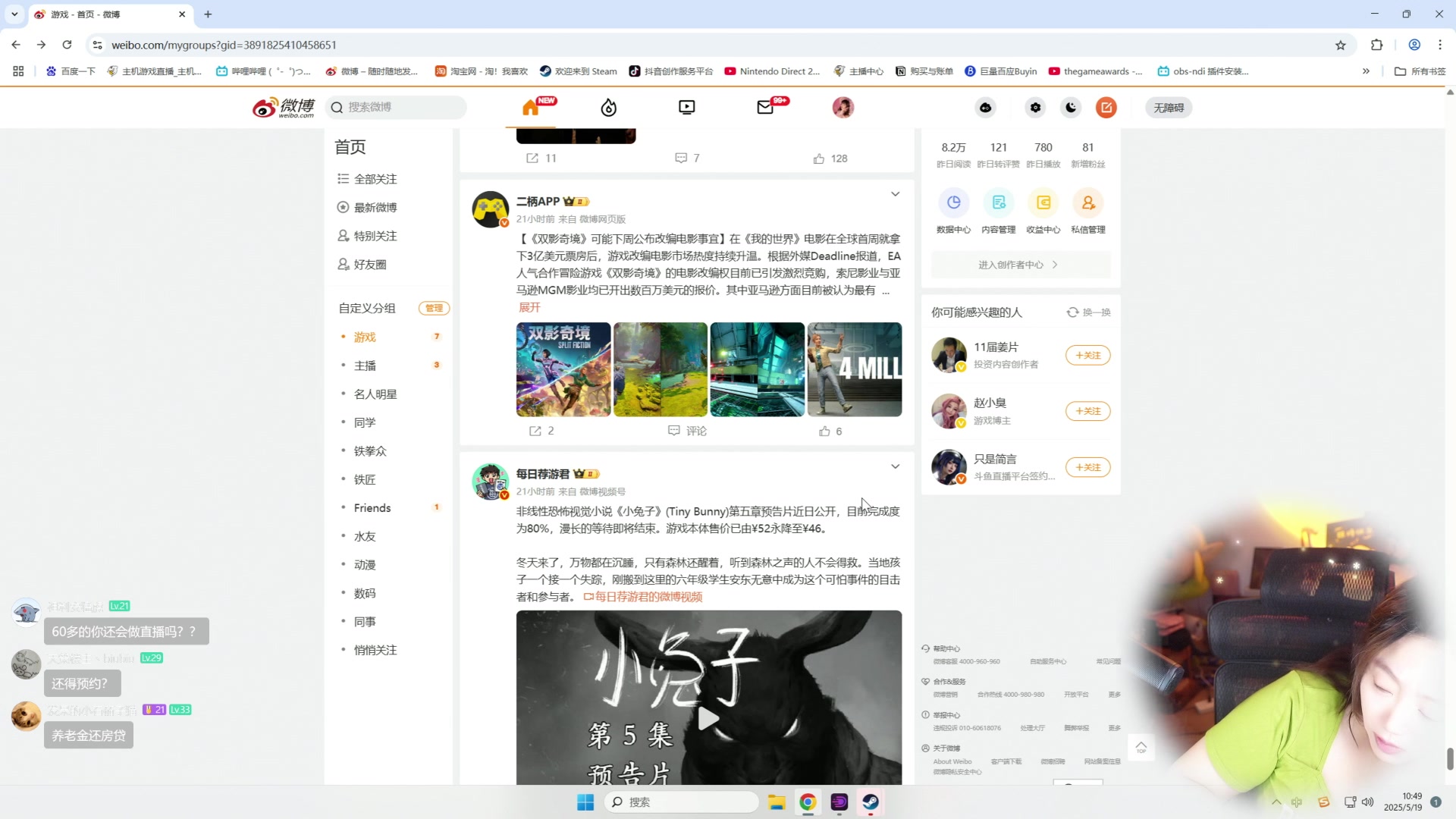Open tab search dropdown arrow
This screenshot has height=819, width=1456.
click(14, 14)
